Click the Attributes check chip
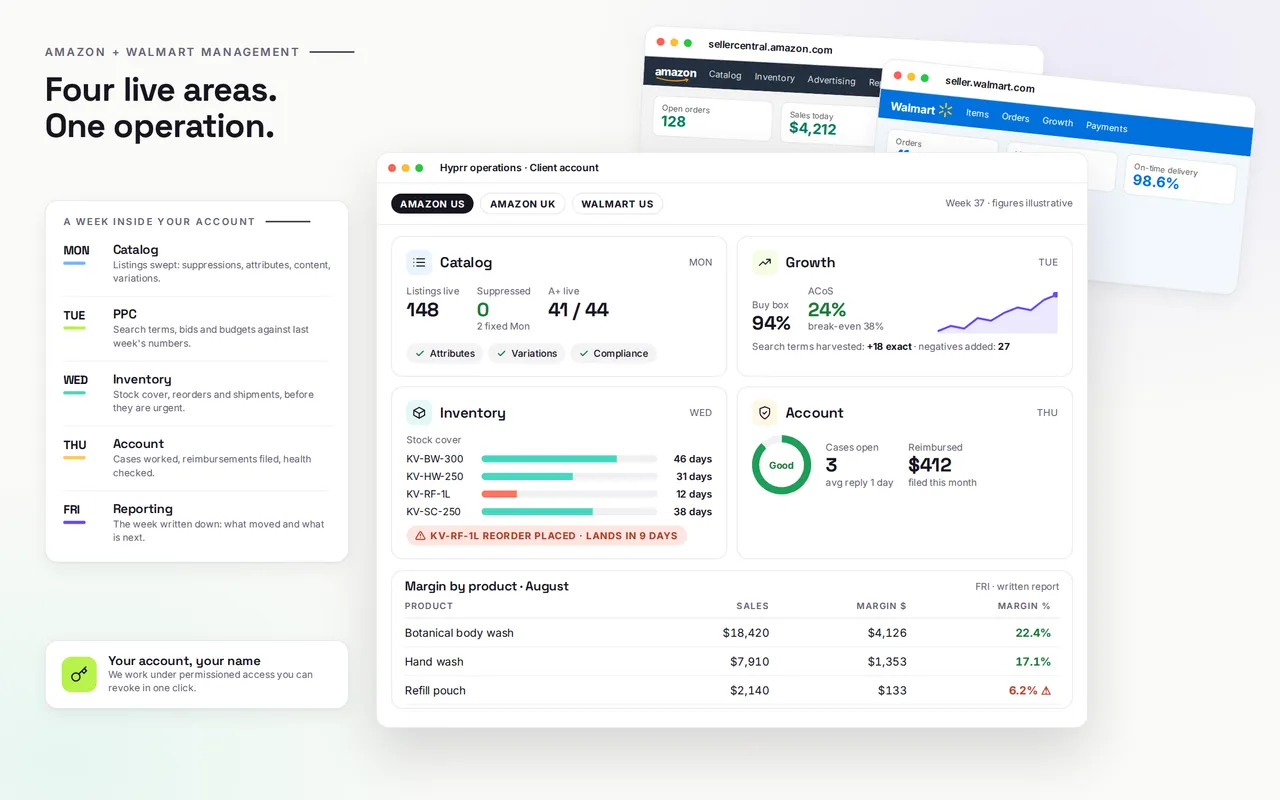 [x=445, y=353]
